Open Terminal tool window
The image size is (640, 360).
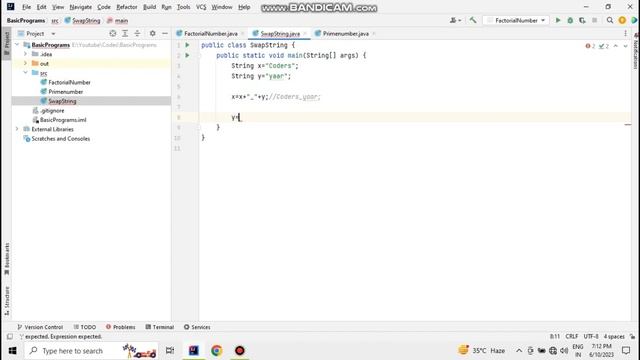[160, 327]
